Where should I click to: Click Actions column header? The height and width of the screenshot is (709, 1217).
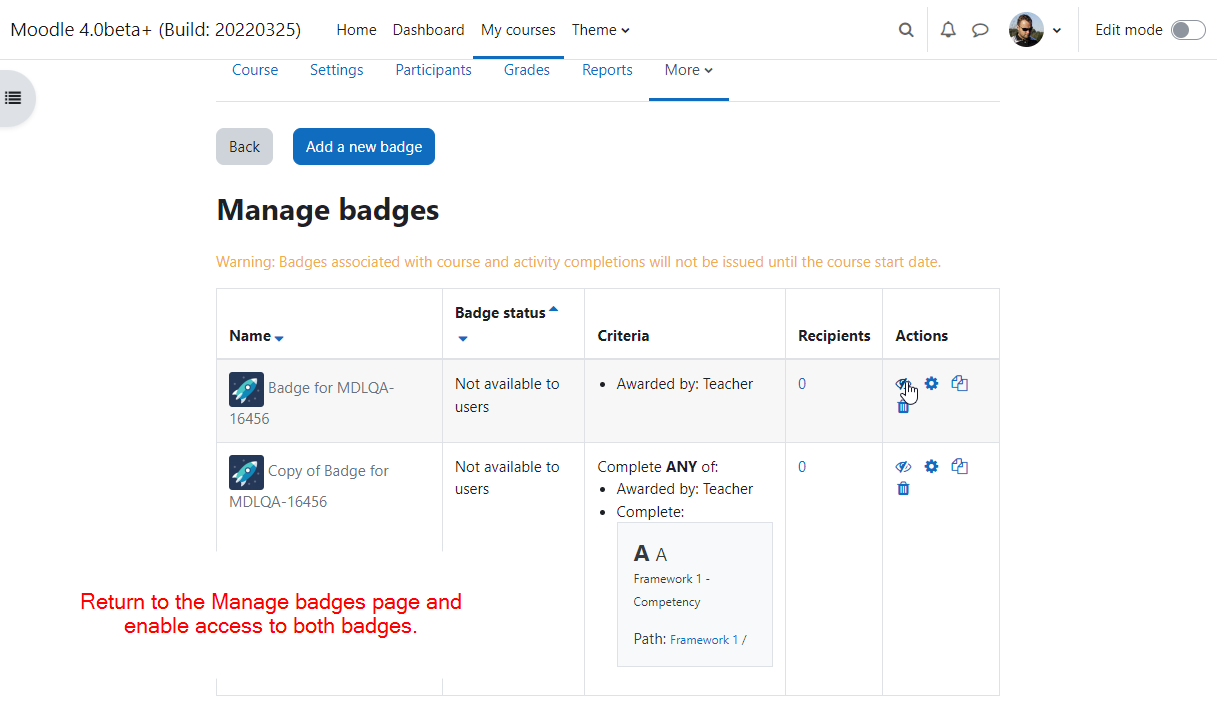(922, 336)
